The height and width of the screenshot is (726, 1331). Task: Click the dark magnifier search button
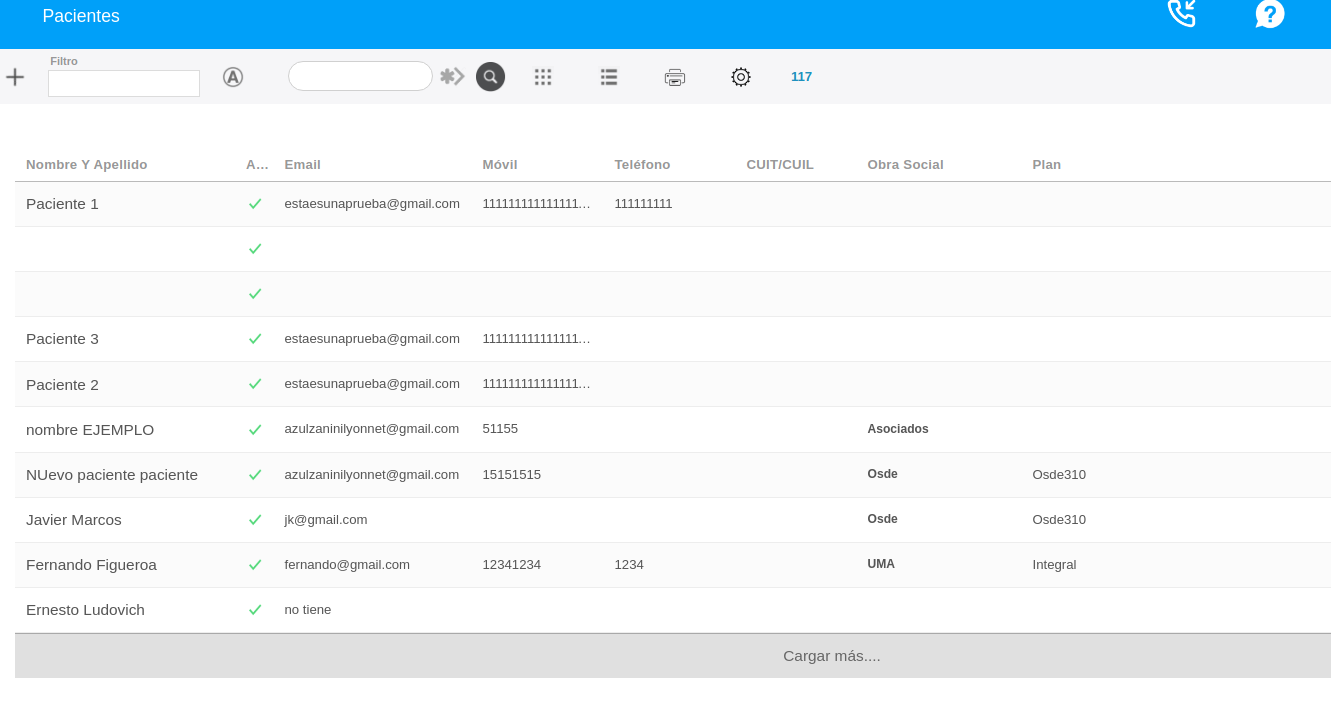coord(490,77)
